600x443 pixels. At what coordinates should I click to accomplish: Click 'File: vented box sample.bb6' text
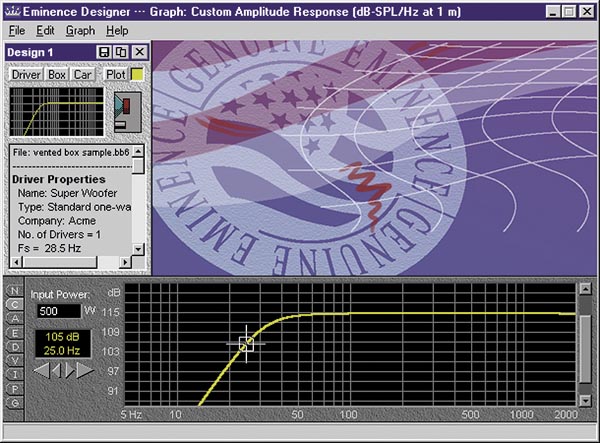[71, 152]
